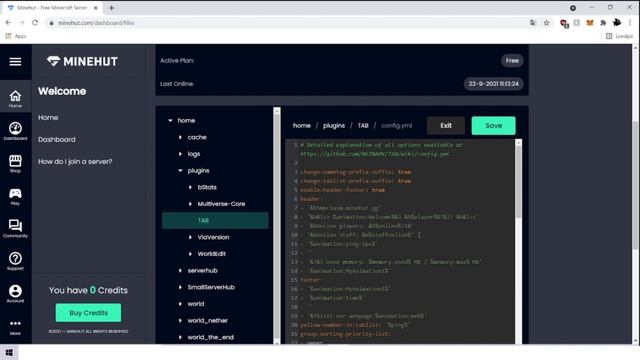
Task: Click the Free plan badge
Action: click(x=512, y=61)
